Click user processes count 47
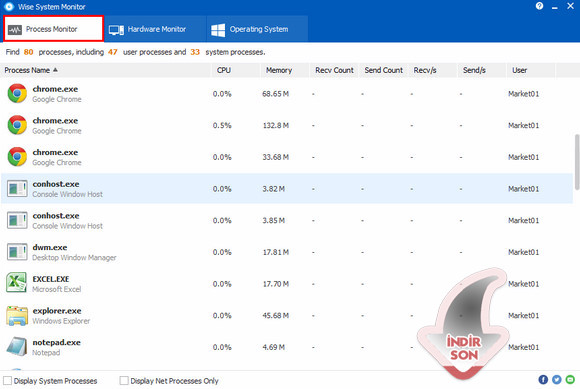 [x=113, y=52]
